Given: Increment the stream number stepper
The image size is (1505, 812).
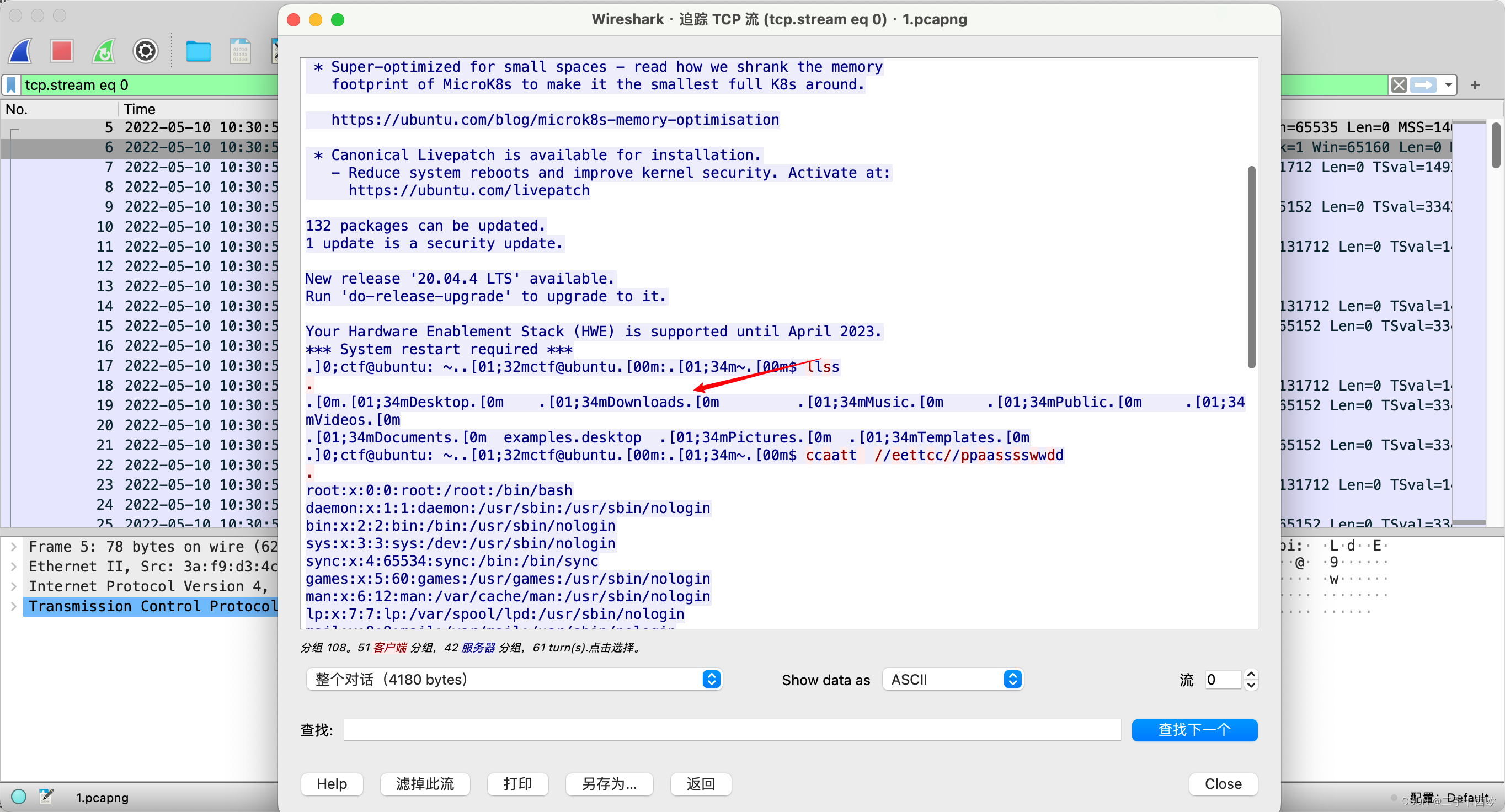Looking at the screenshot, I should click(1251, 674).
